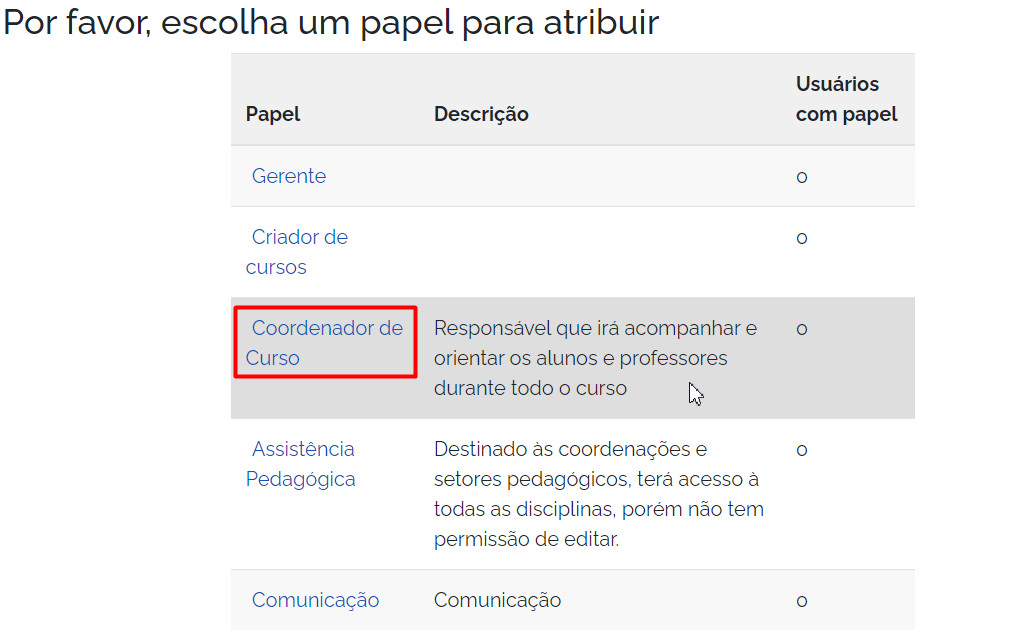This screenshot has height=640, width=1030.
Task: Click the user count in Criador de cursos row
Action: [x=802, y=239]
